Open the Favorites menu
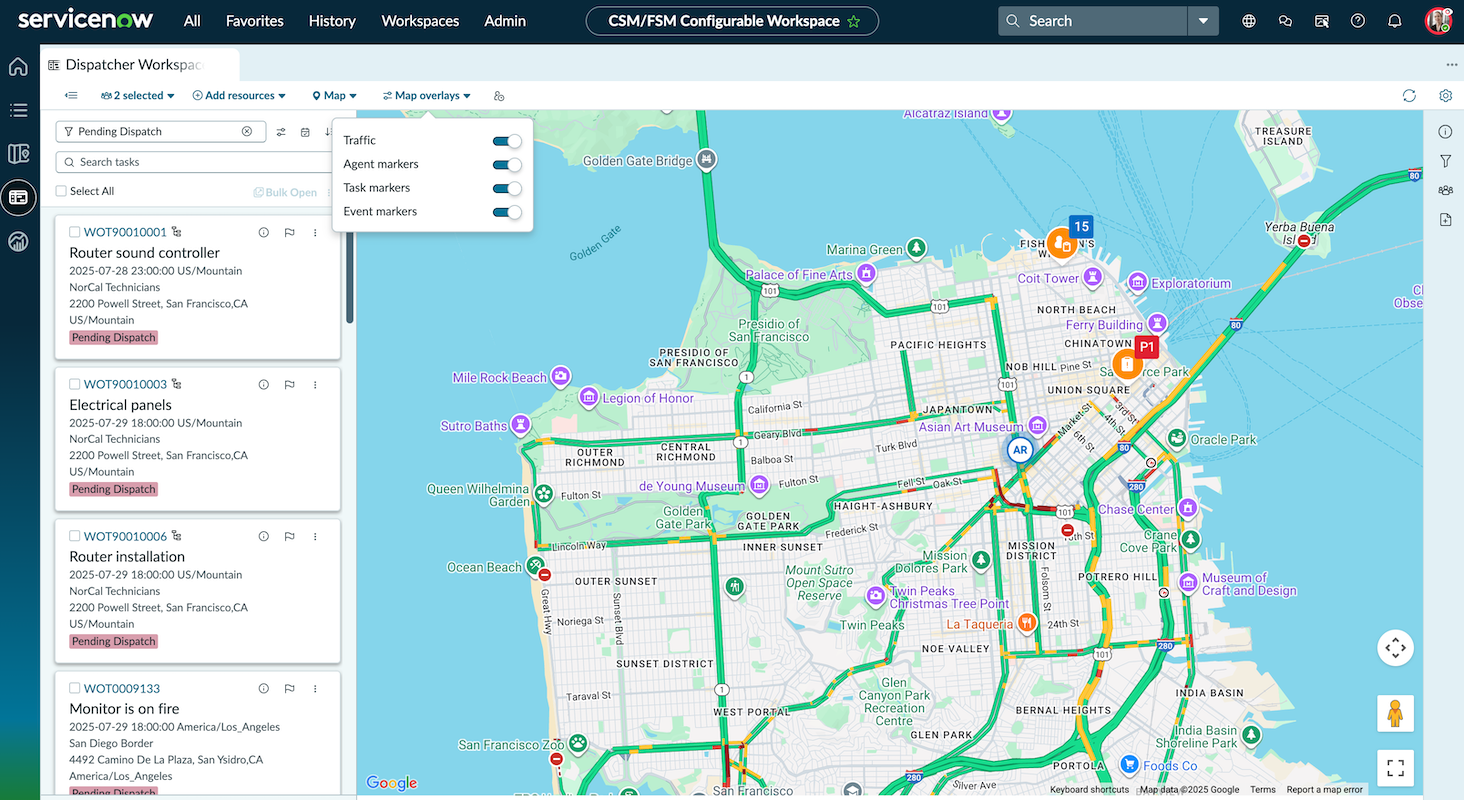Viewport: 1464px width, 800px height. coord(255,21)
